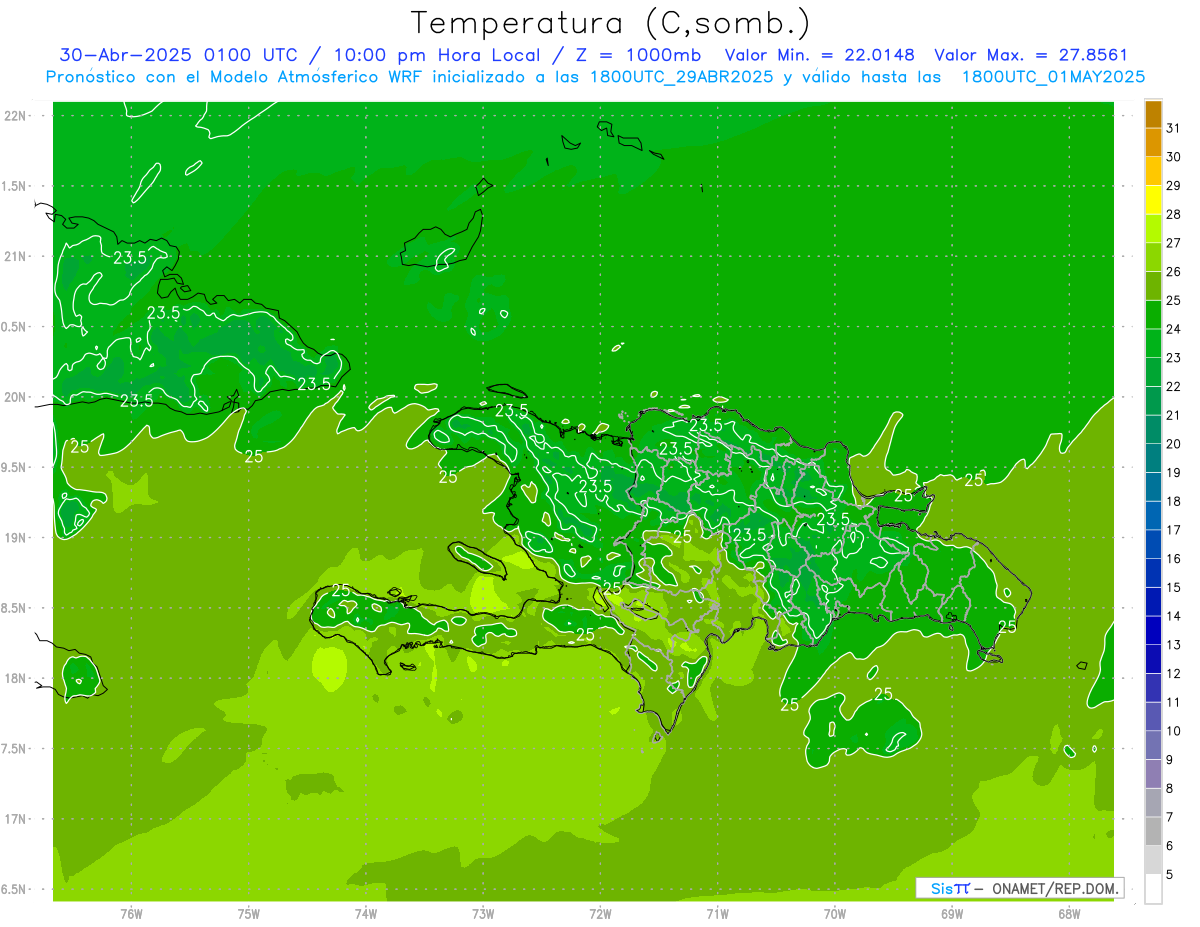Image resolution: width=1200 pixels, height=927 pixels.
Task: Click the legend value '18'
Action: [1174, 501]
